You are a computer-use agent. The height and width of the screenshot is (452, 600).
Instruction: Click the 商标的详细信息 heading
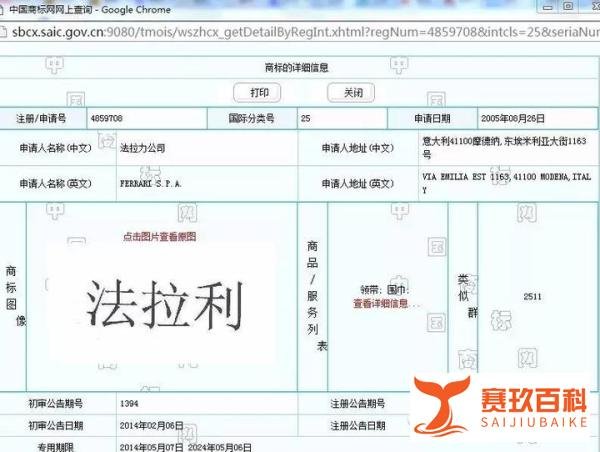click(297, 68)
